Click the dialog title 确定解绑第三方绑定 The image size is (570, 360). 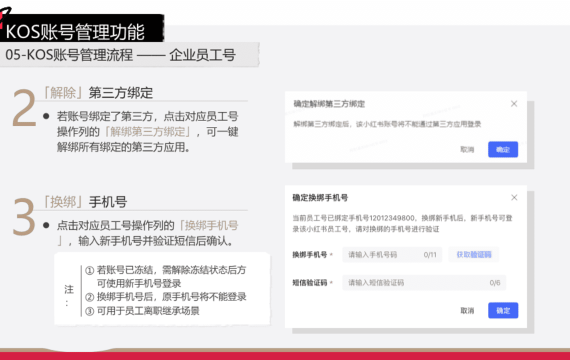coord(329,104)
